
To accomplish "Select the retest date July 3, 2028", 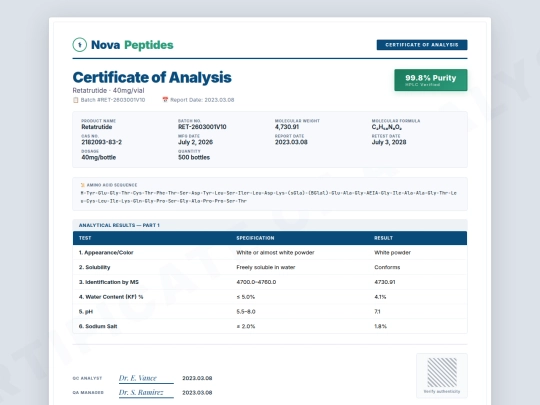I will pos(389,142).
